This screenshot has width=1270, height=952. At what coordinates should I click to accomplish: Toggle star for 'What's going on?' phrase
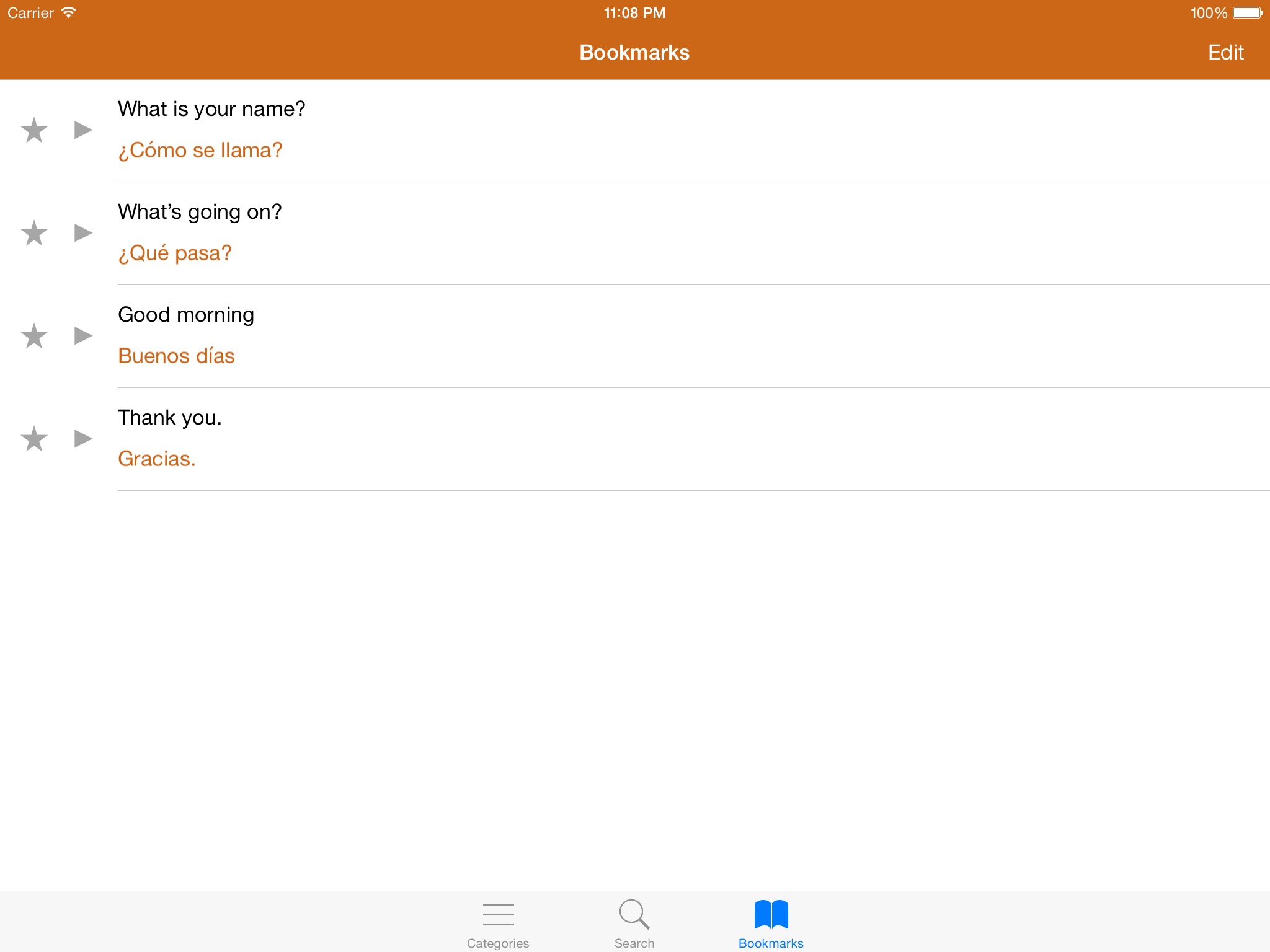(x=34, y=233)
